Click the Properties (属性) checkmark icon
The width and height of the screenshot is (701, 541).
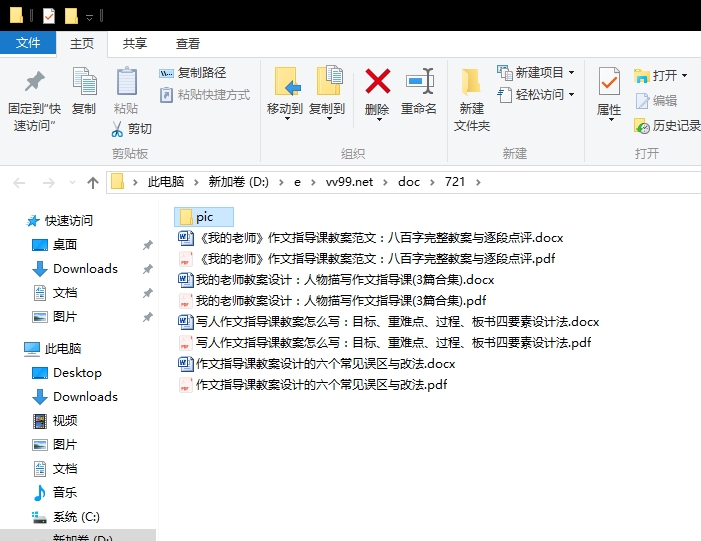coord(609,81)
